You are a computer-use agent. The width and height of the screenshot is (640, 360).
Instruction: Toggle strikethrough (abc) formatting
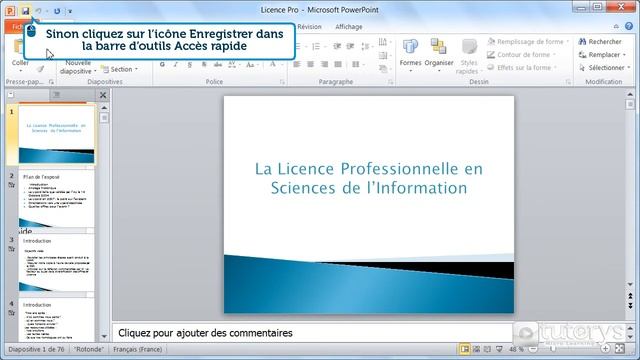[218, 64]
